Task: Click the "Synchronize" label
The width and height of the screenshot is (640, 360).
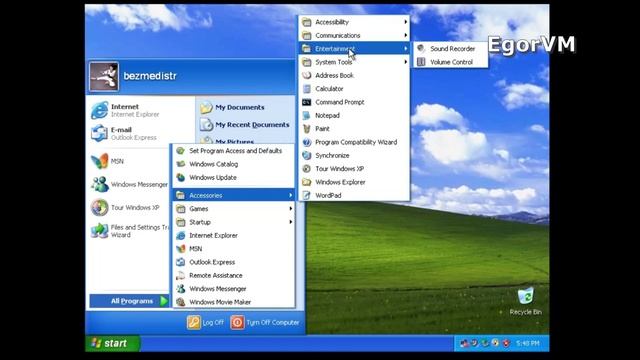Action: point(332,156)
